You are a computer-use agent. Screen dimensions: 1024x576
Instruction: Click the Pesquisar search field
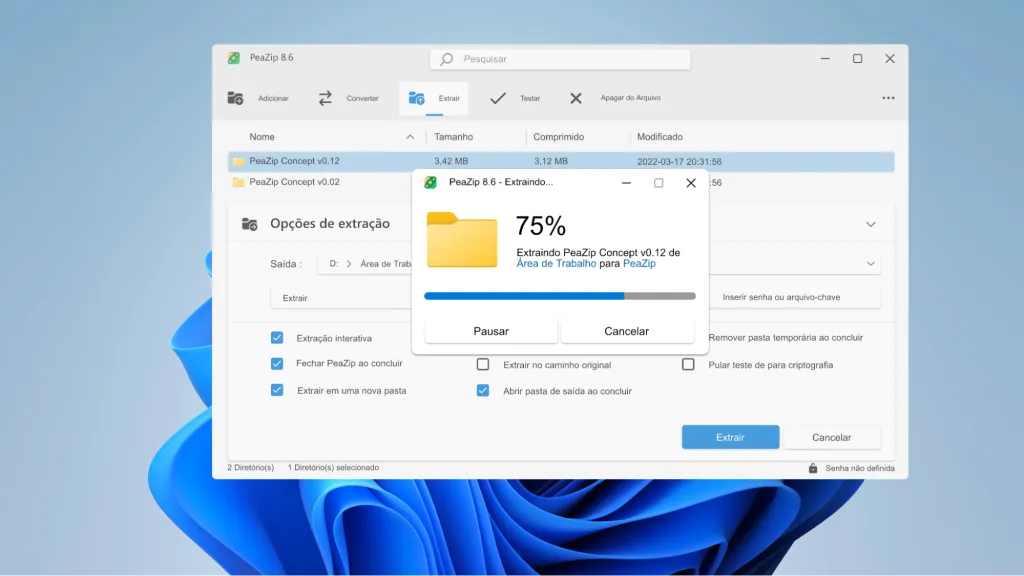(x=560, y=59)
